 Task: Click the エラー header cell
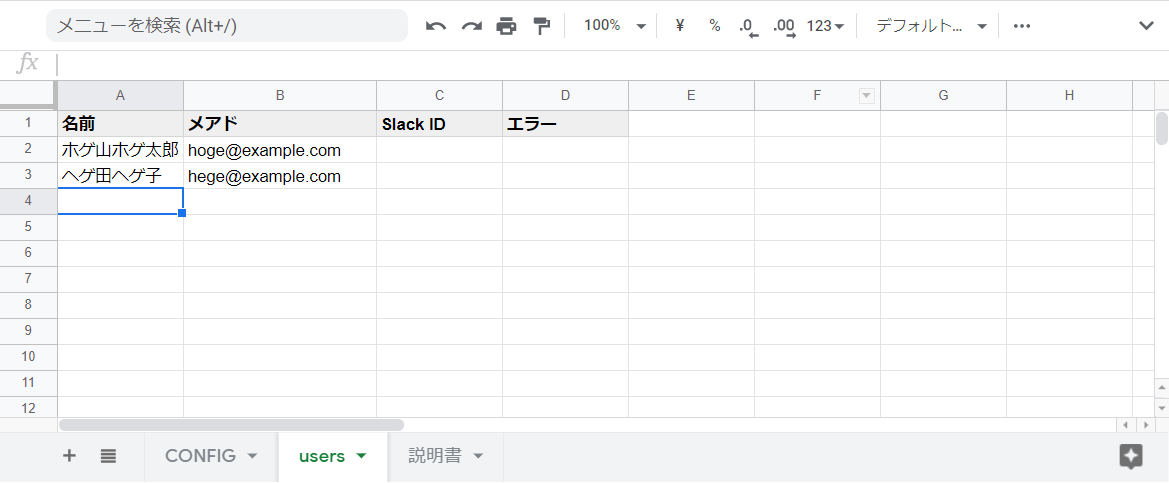click(x=566, y=124)
